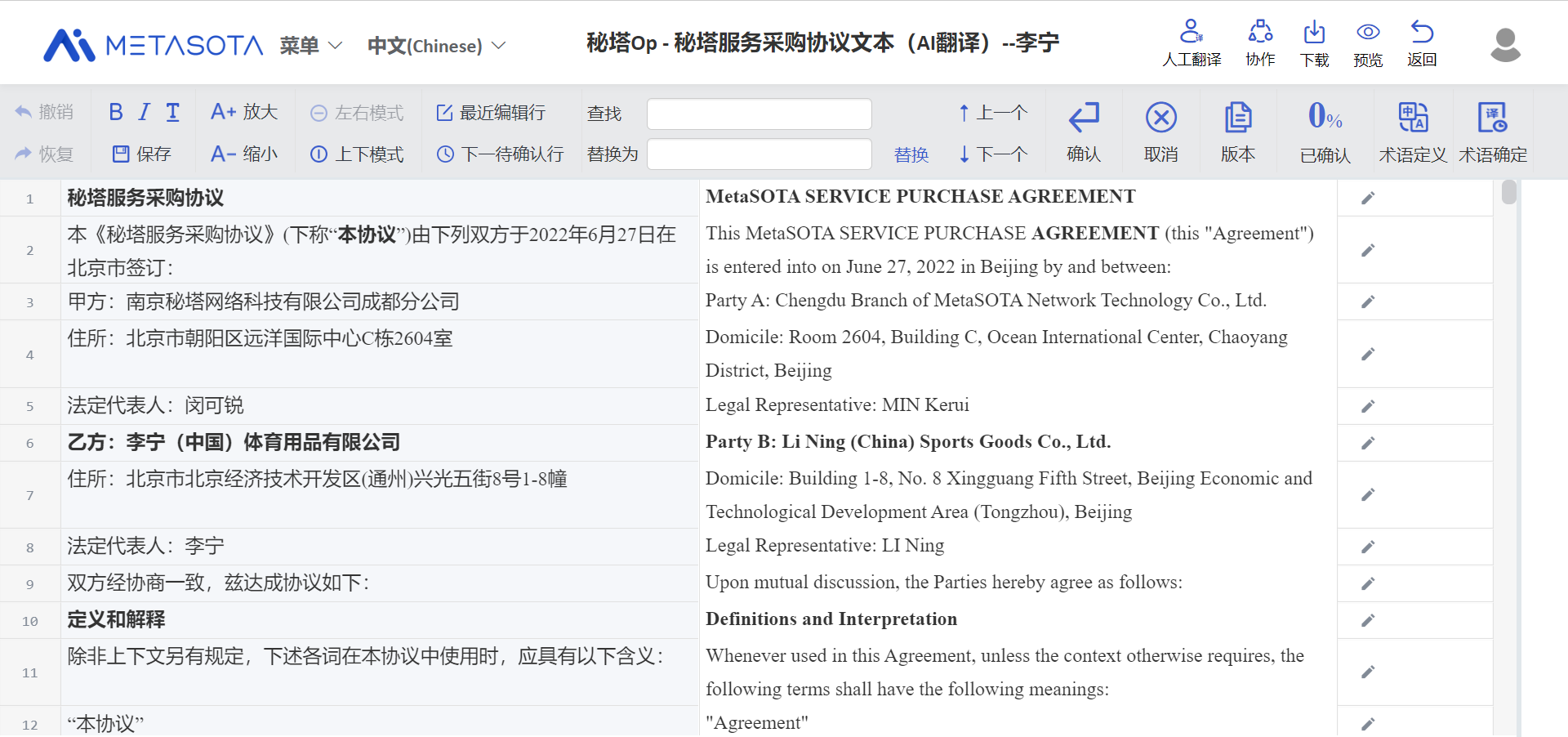The width and height of the screenshot is (1568, 737).
Task: Click translation 'Legal Representative: LI Ning'
Action: coord(825,546)
